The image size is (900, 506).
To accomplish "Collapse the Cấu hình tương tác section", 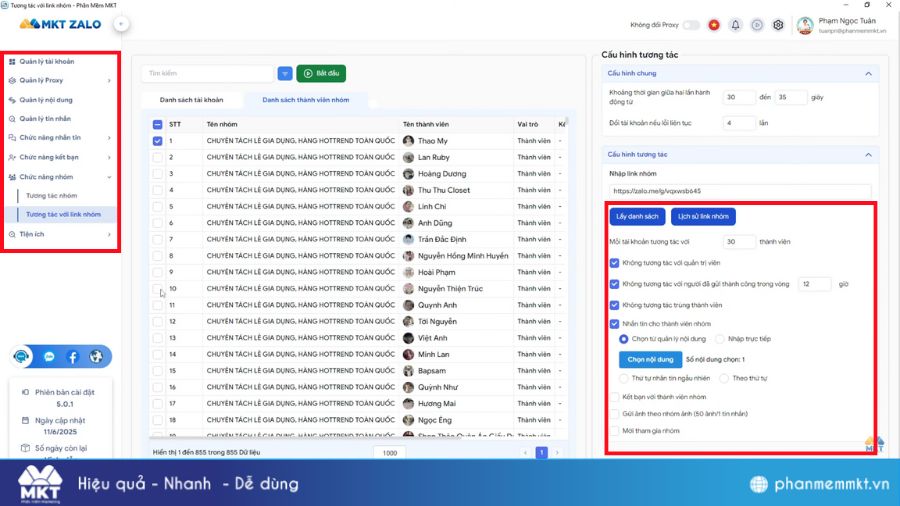I will [x=868, y=154].
